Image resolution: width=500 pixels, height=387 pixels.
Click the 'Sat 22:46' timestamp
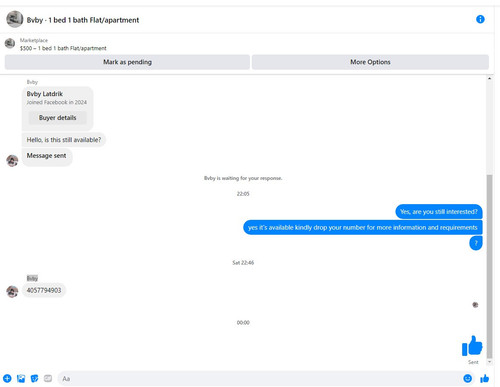click(x=243, y=263)
